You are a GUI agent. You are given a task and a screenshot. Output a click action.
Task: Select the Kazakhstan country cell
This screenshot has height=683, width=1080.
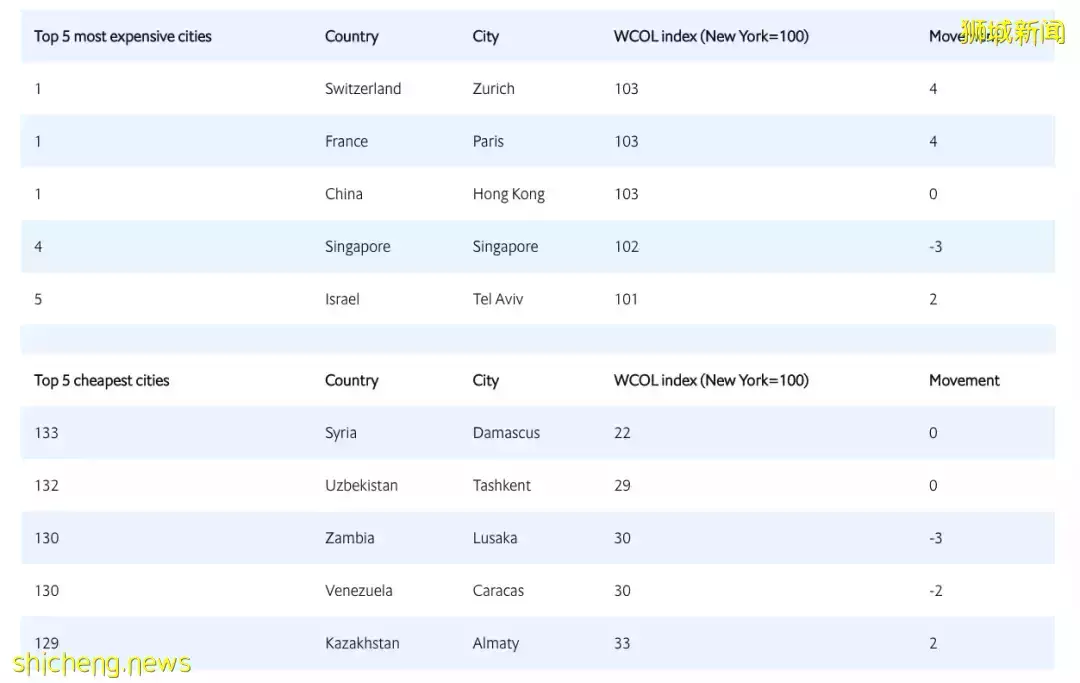click(362, 643)
